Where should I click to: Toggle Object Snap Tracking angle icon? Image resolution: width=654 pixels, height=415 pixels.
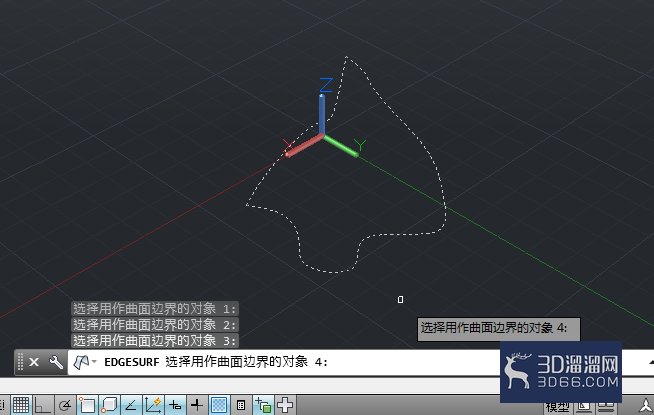pyautogui.click(x=131, y=405)
